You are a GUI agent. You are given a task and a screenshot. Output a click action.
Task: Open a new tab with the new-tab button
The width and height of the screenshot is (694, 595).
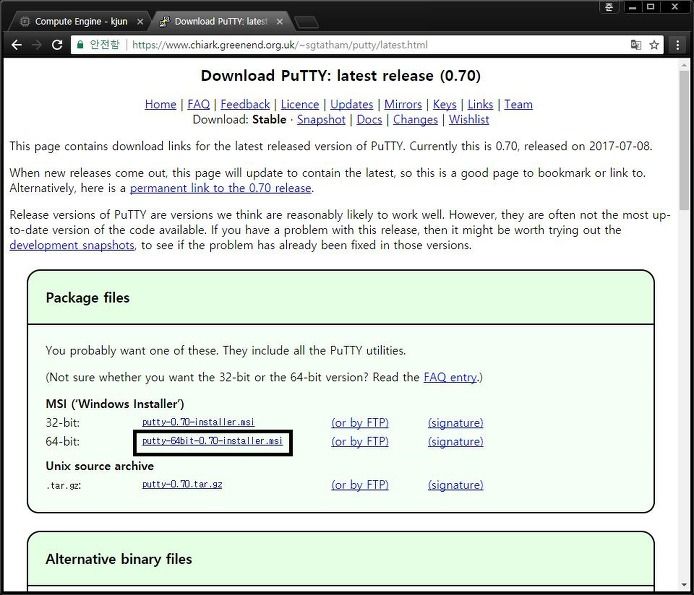(x=306, y=22)
